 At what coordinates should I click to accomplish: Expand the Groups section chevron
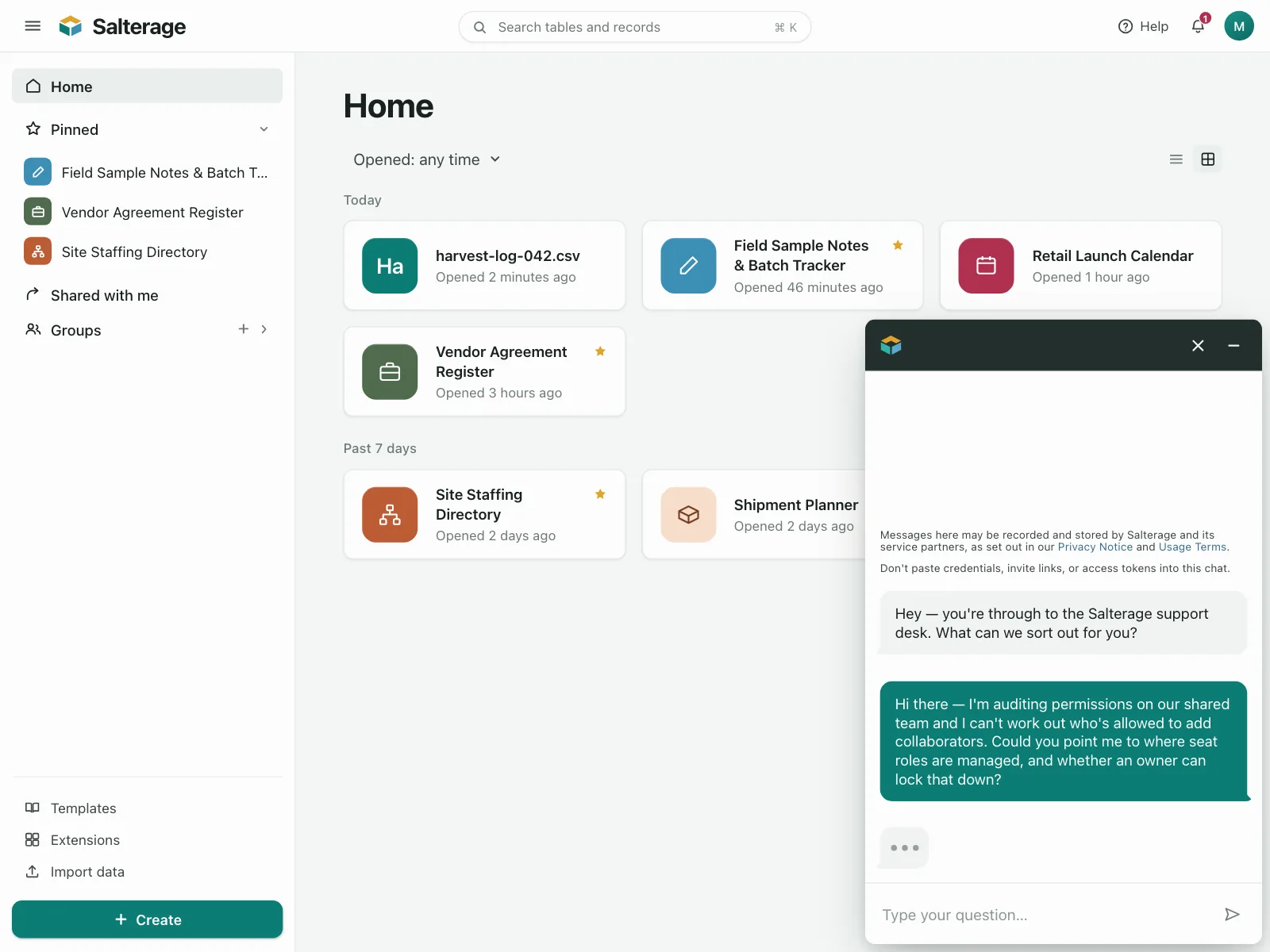(x=264, y=329)
